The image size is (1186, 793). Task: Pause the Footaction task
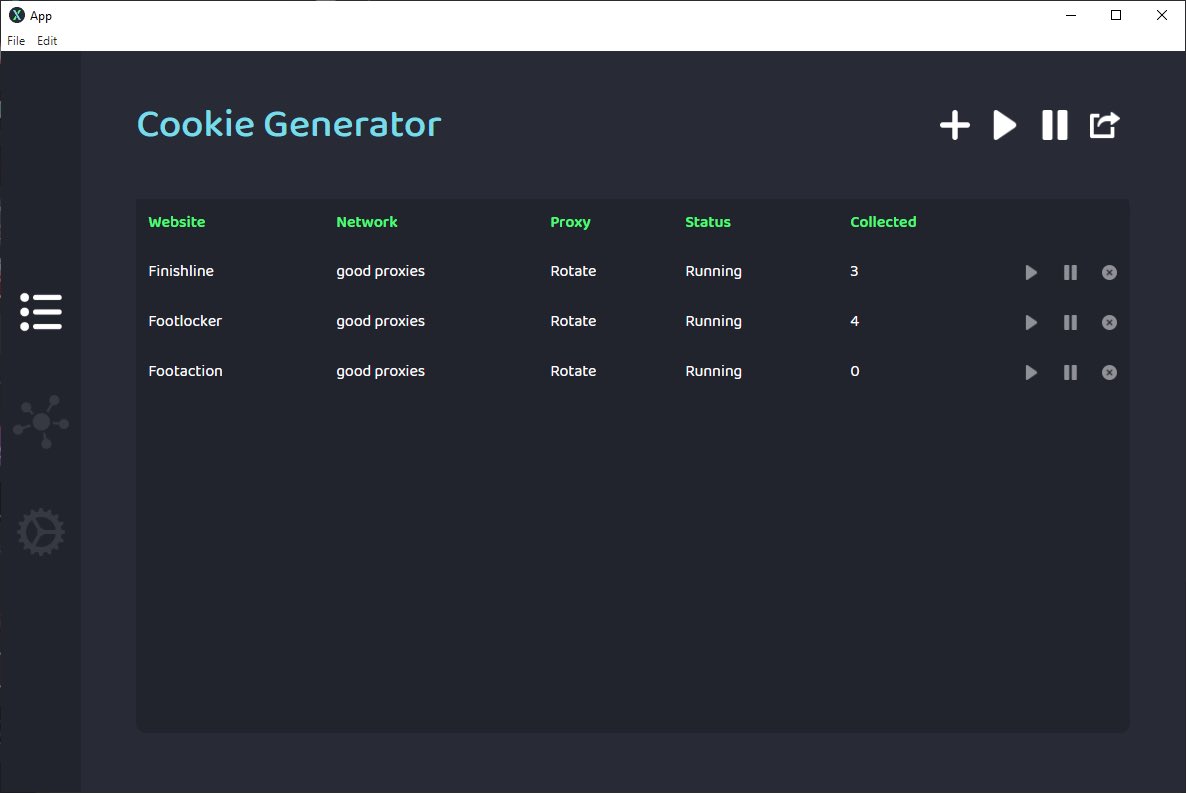tap(1070, 372)
